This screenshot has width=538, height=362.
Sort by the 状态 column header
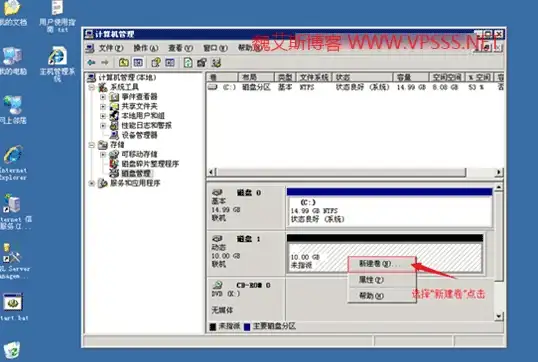pyautogui.click(x=363, y=78)
